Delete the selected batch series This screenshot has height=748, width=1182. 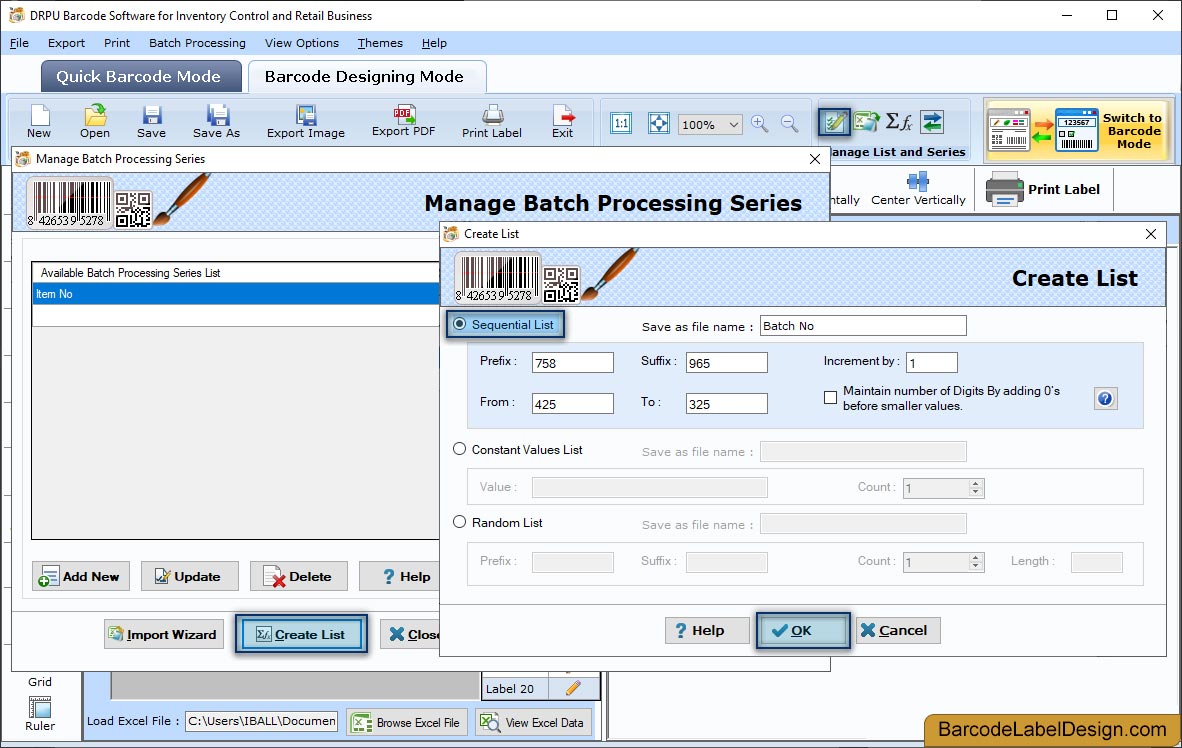point(299,576)
